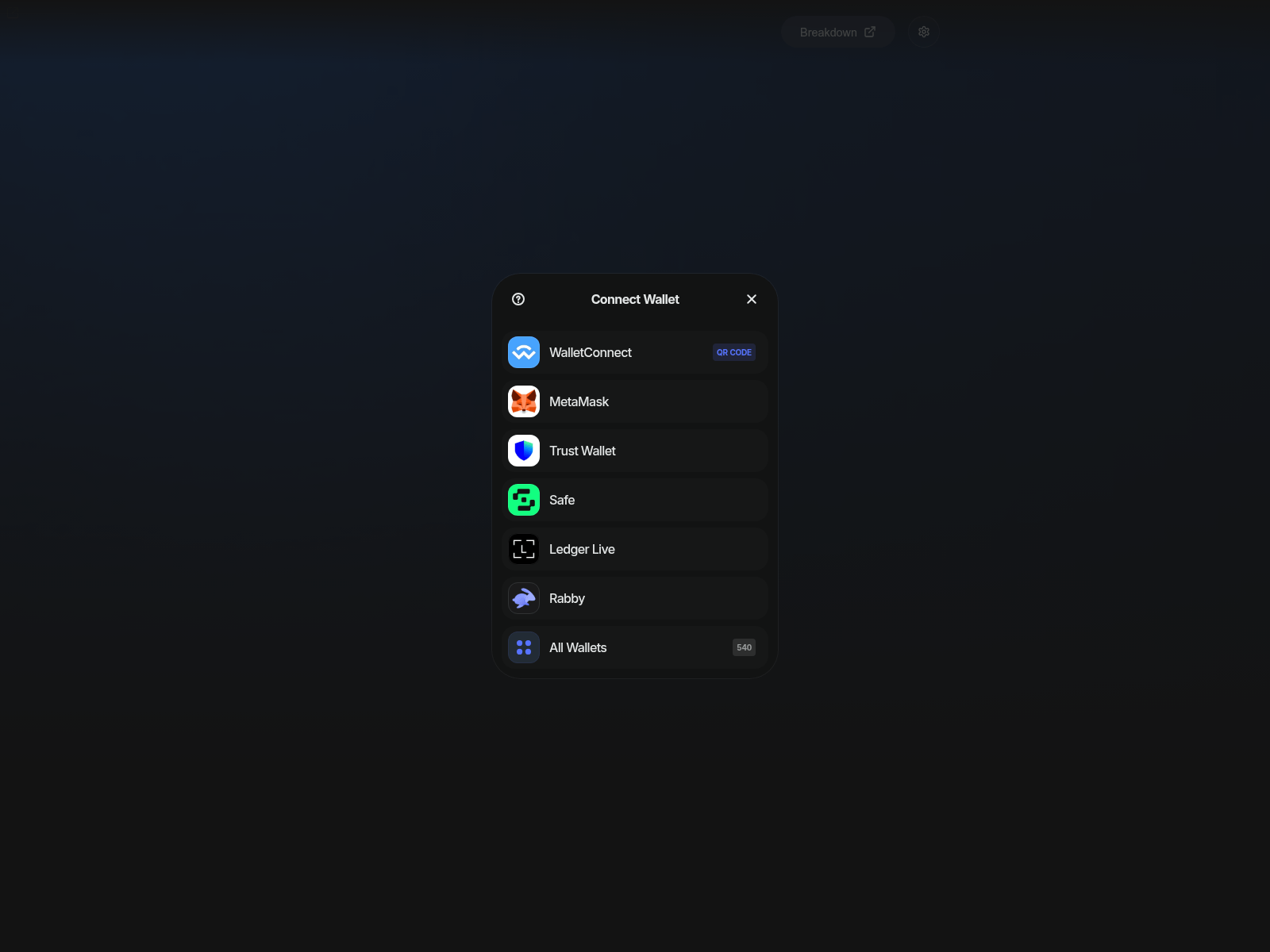Viewport: 1270px width, 952px height.
Task: Select the Ledger Live label
Action: click(x=582, y=549)
